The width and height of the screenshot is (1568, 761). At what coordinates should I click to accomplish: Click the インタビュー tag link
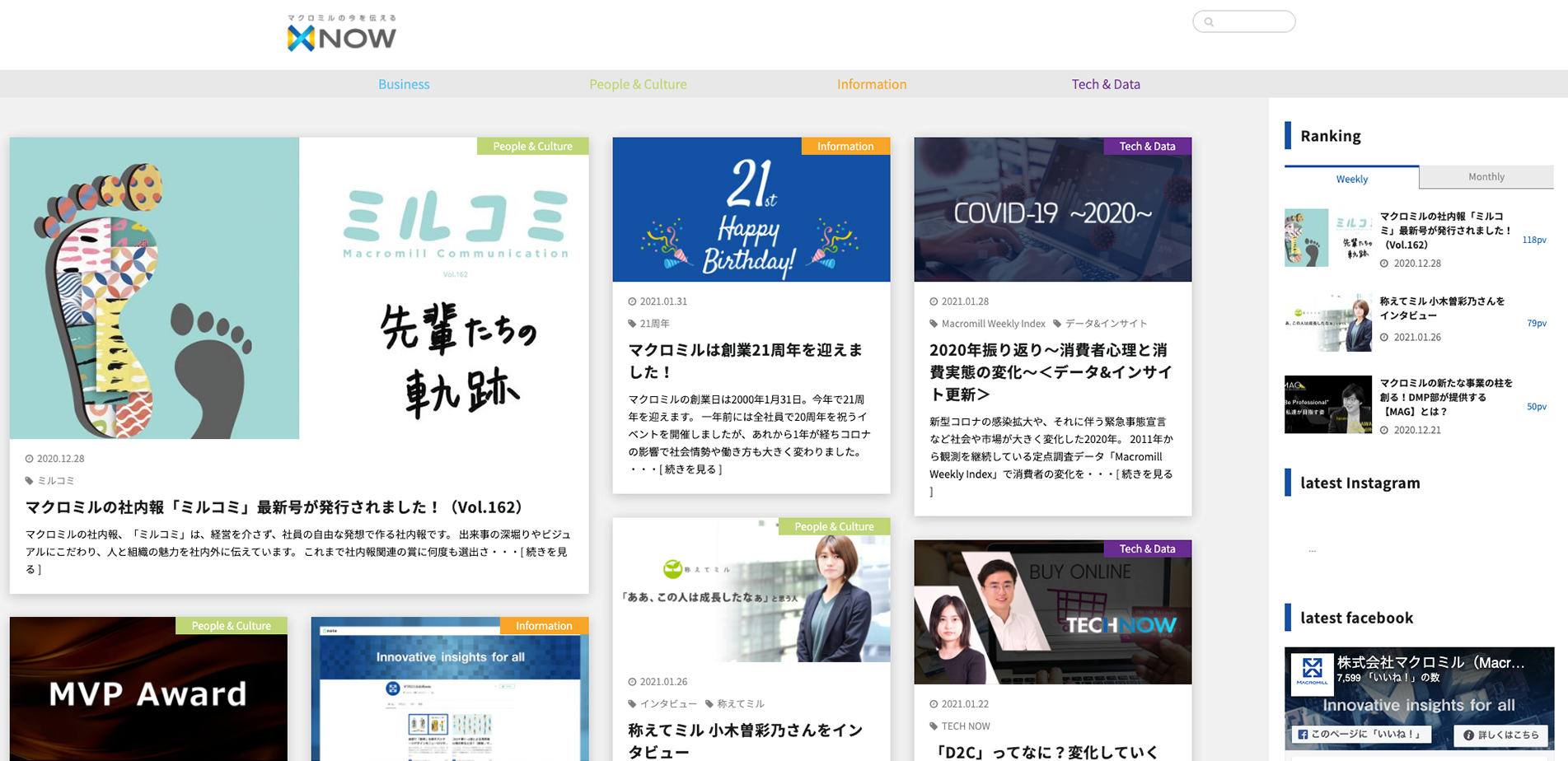click(x=668, y=704)
